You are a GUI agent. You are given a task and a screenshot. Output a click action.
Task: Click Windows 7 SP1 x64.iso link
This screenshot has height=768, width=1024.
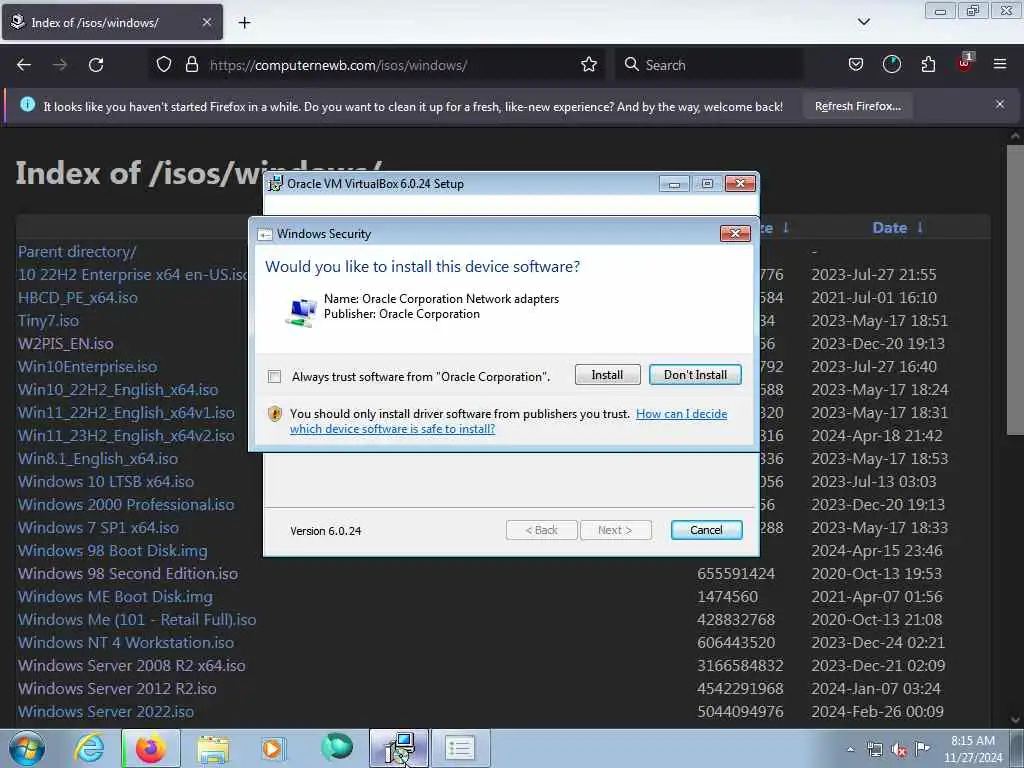point(98,528)
